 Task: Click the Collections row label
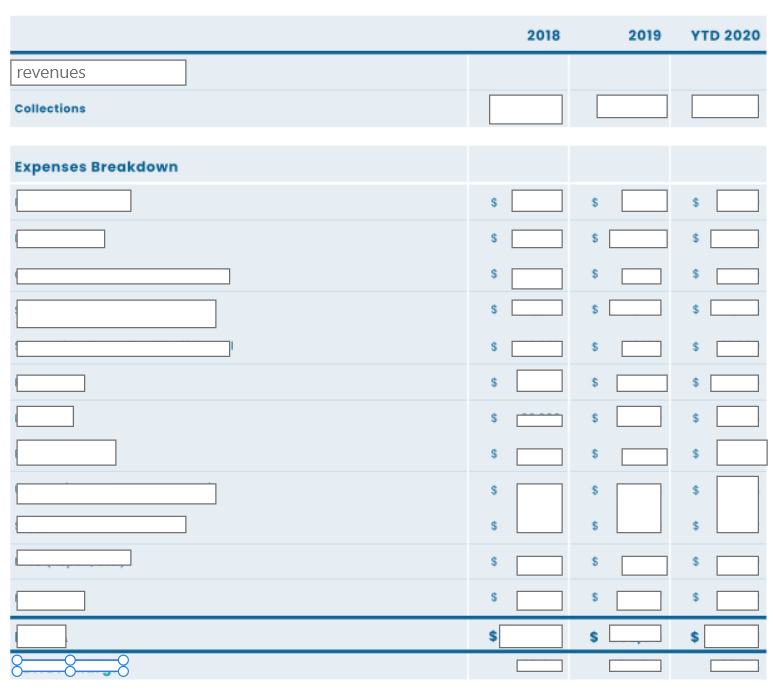pyautogui.click(x=50, y=108)
